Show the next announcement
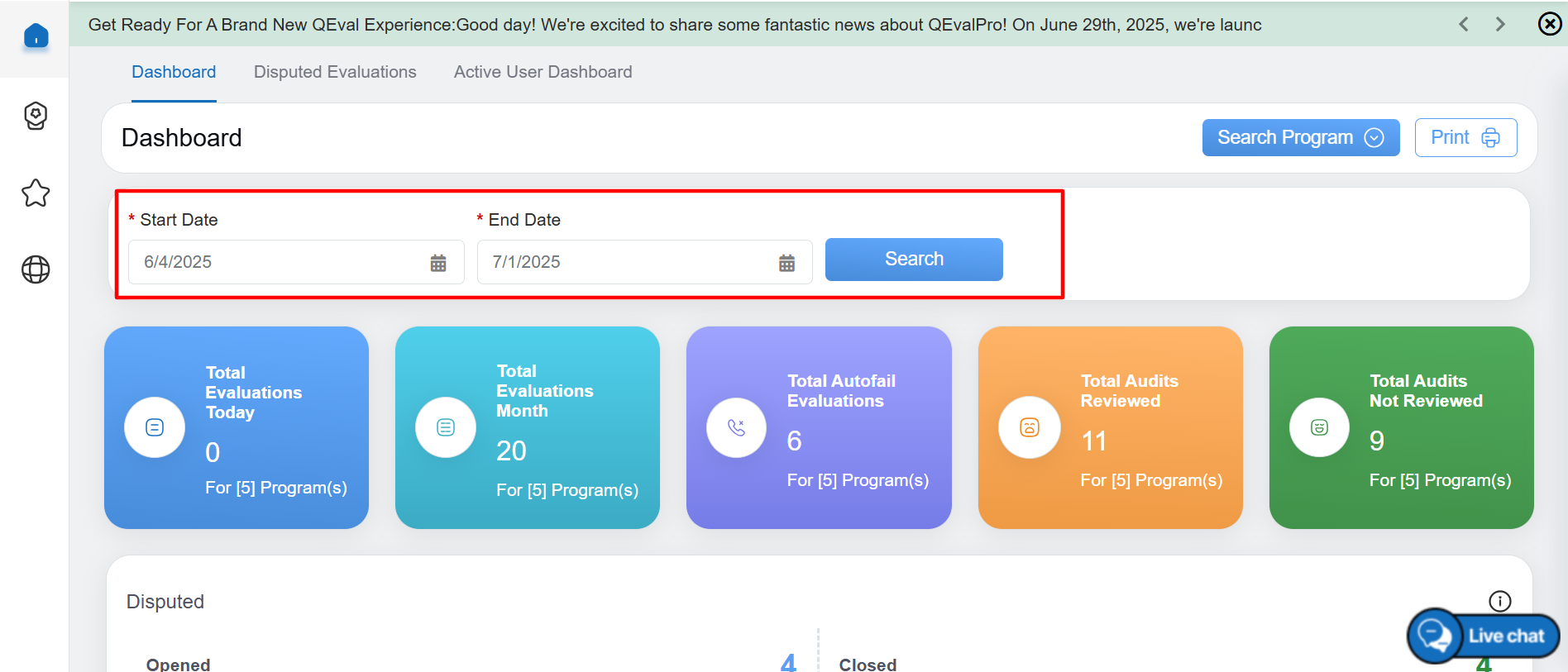 (x=1500, y=24)
